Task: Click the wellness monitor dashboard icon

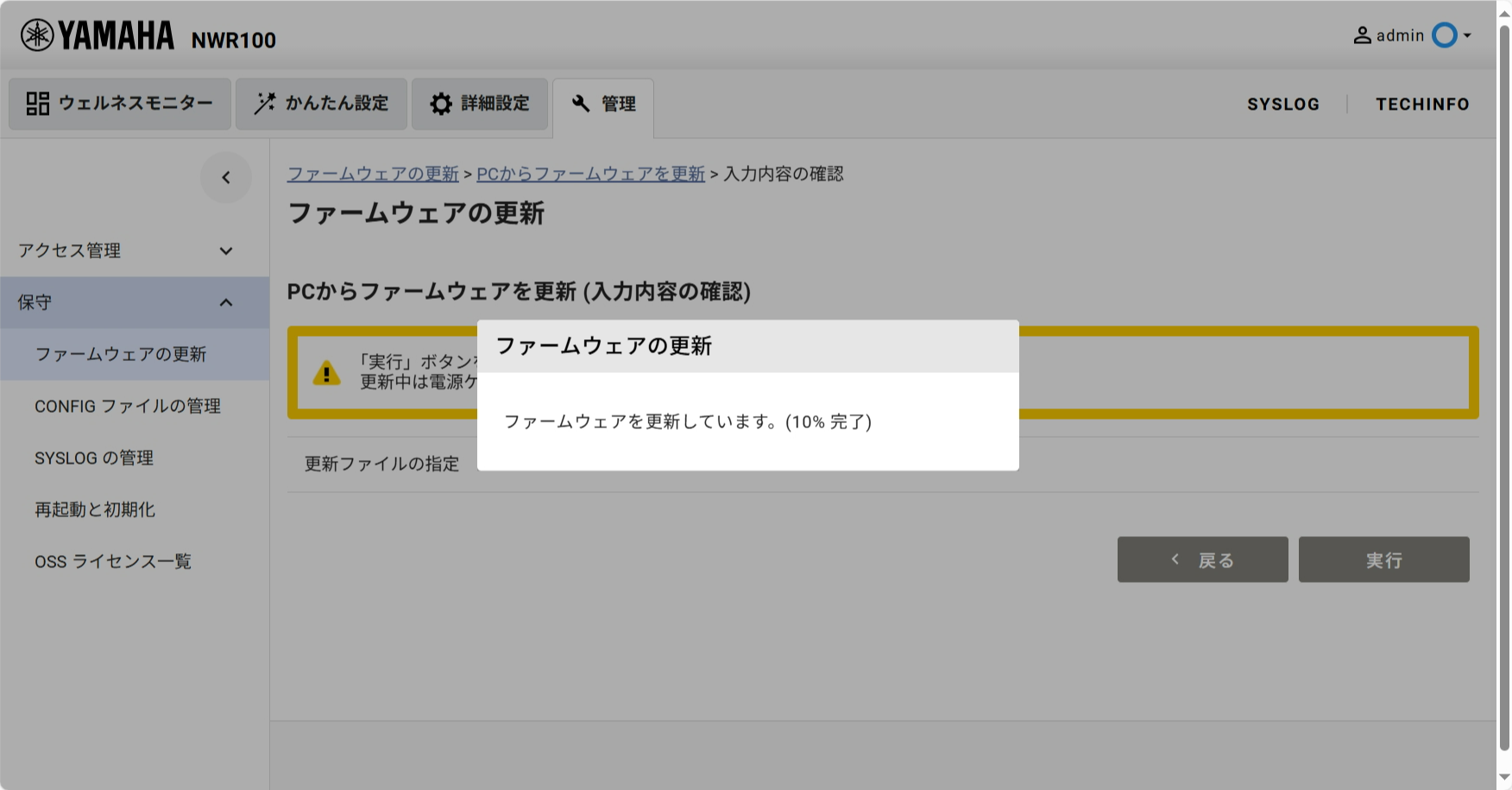Action: click(37, 104)
